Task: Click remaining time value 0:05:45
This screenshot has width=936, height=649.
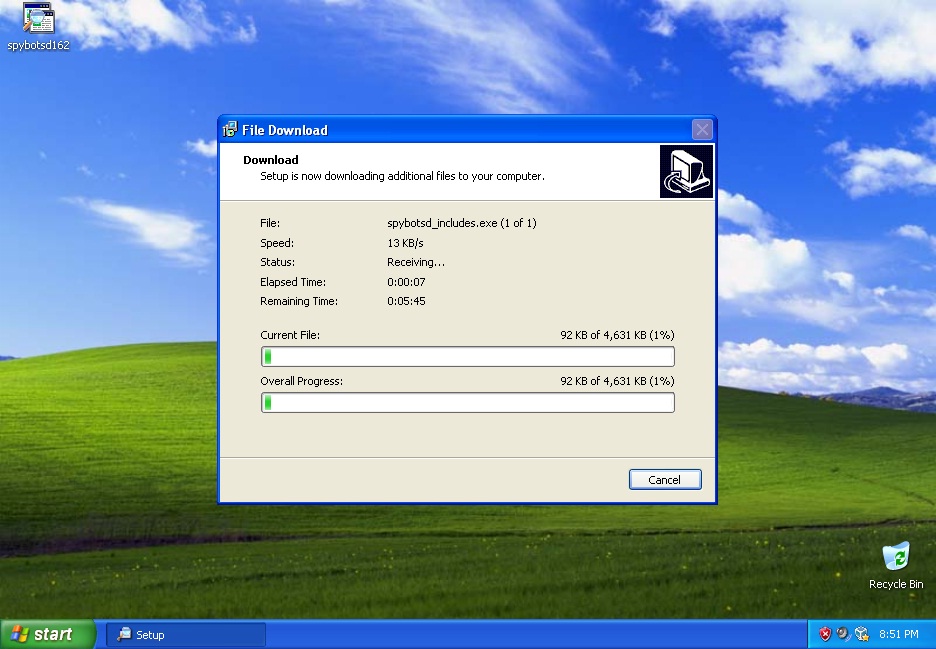Action: (406, 301)
